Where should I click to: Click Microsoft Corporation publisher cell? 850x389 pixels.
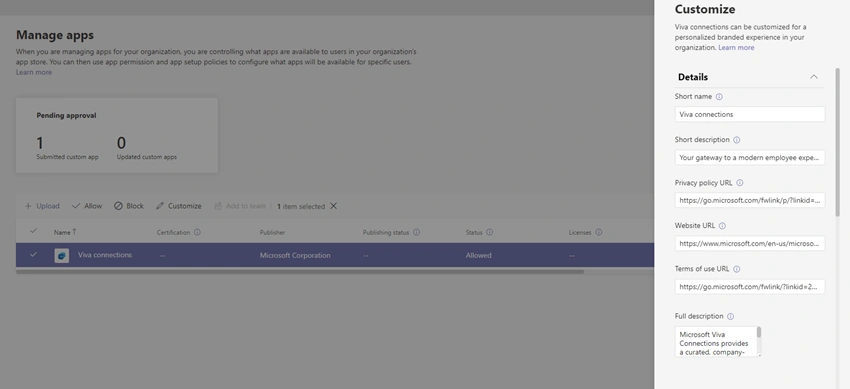coord(295,255)
